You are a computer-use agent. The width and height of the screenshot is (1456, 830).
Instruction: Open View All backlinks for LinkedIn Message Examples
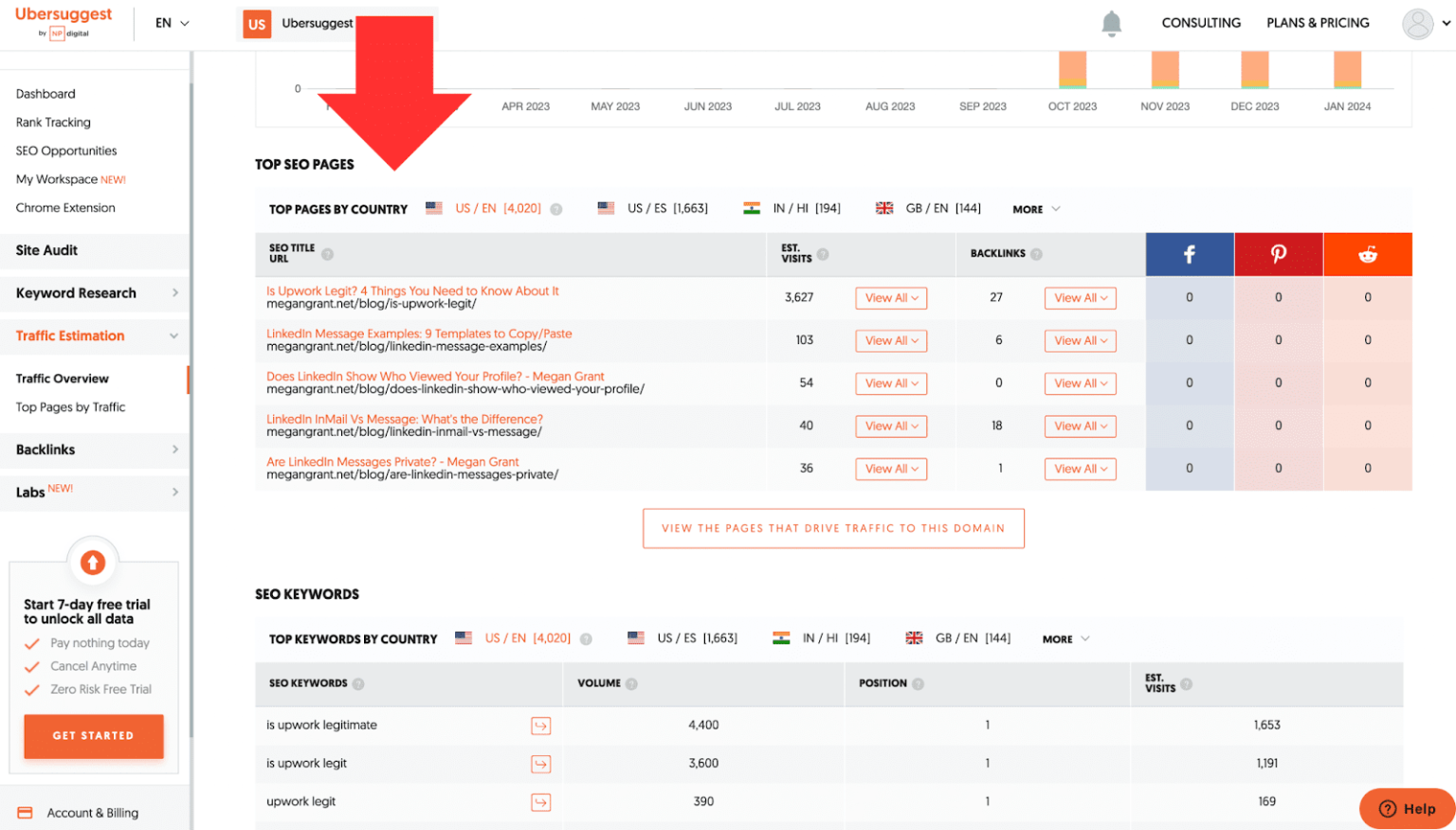pos(1081,340)
